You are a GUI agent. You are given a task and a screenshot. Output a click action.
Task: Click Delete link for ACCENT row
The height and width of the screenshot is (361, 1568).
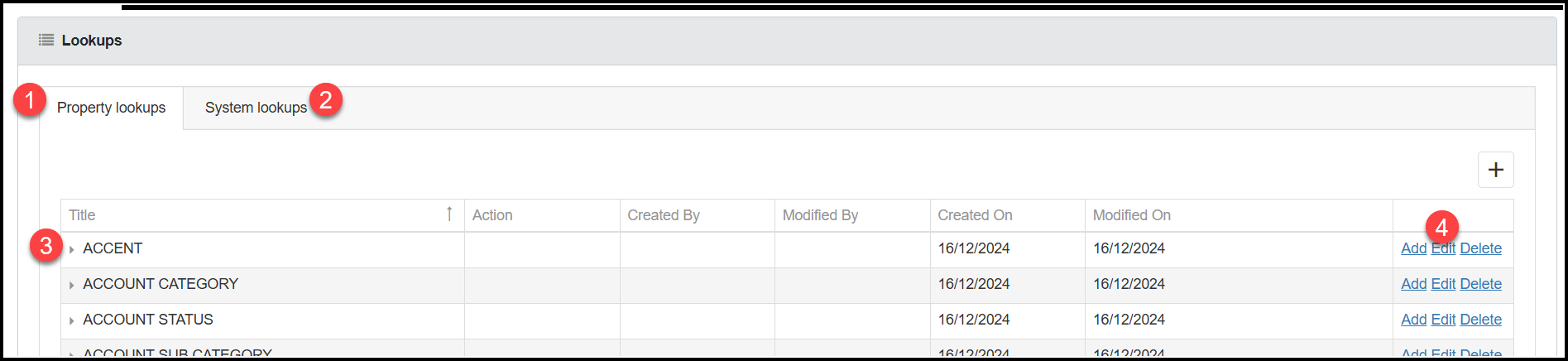click(x=1480, y=248)
